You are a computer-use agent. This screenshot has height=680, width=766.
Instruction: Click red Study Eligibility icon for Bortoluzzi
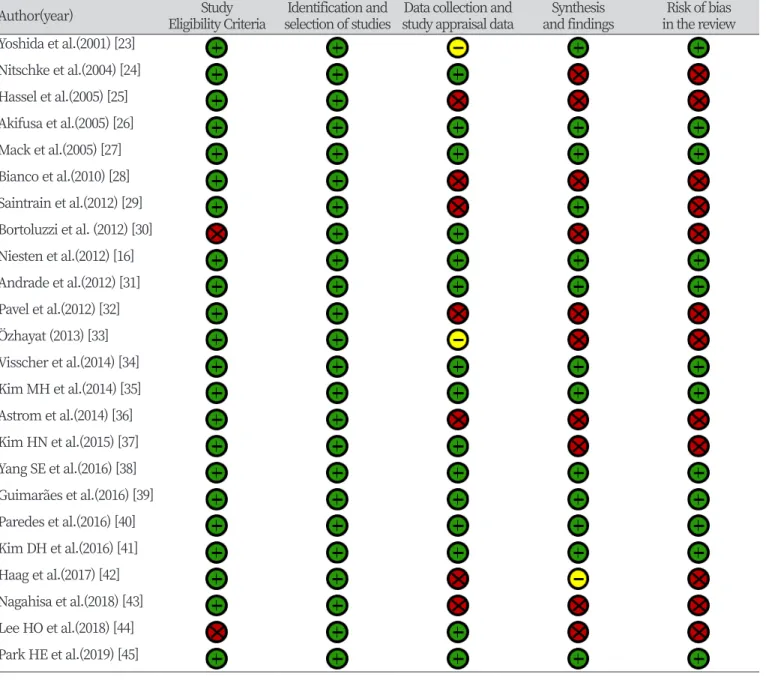tap(216, 234)
